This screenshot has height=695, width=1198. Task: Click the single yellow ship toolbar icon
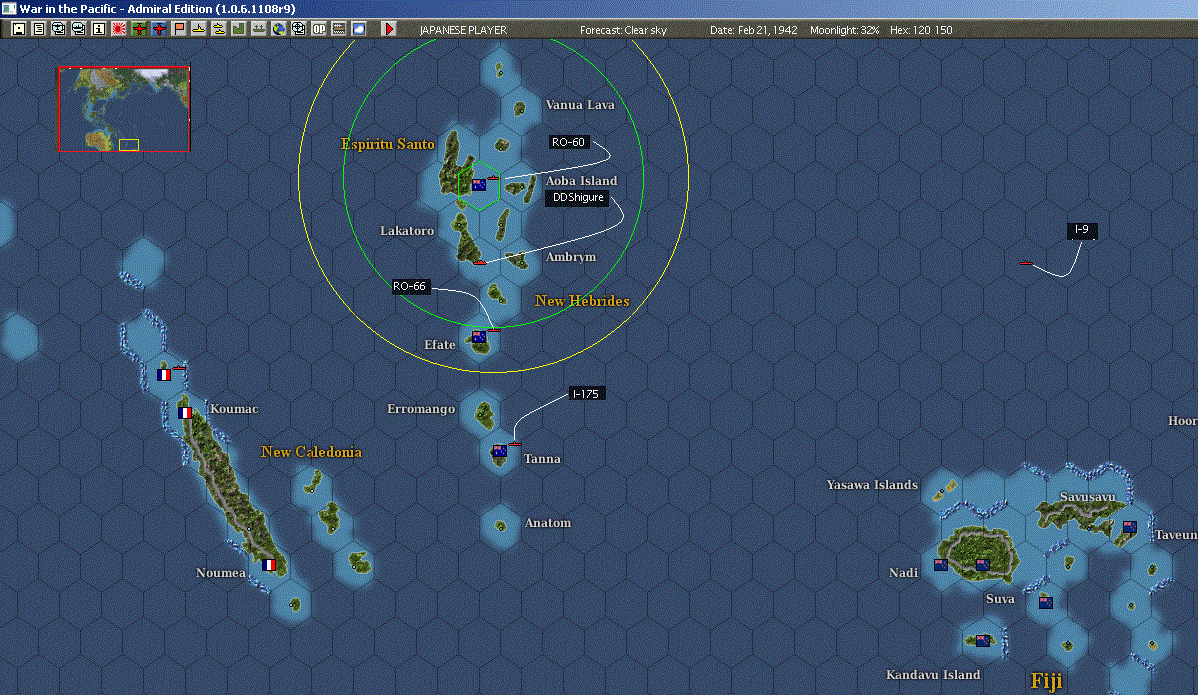199,29
